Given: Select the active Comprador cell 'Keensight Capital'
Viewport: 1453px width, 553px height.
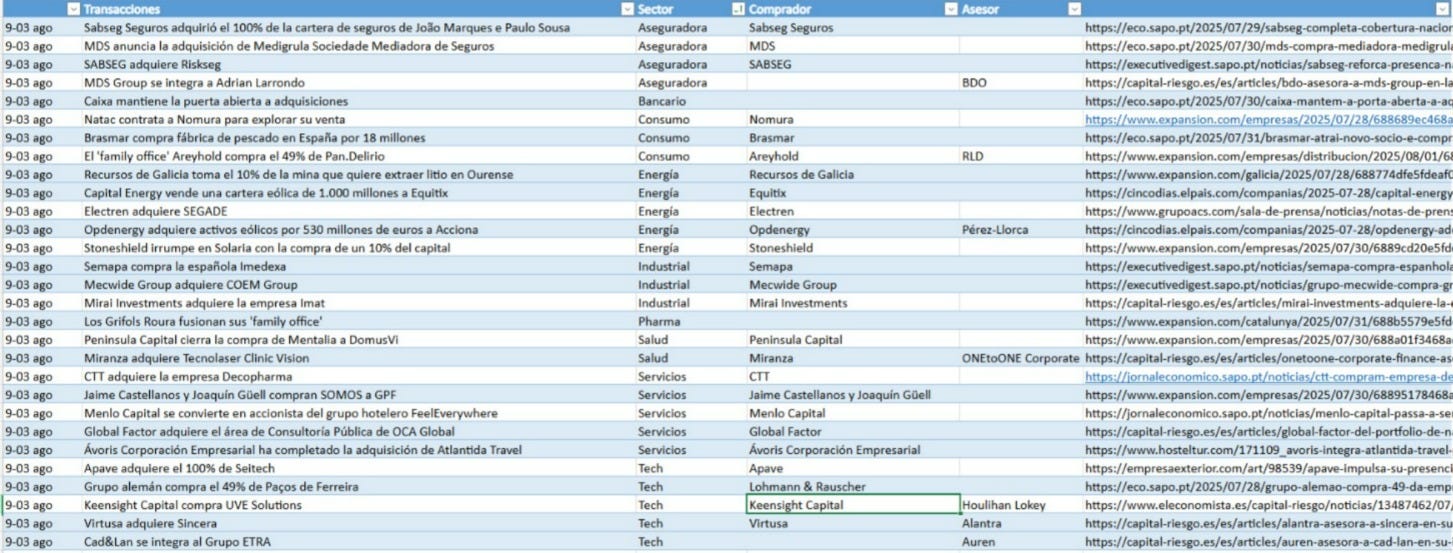Looking at the screenshot, I should coord(853,506).
